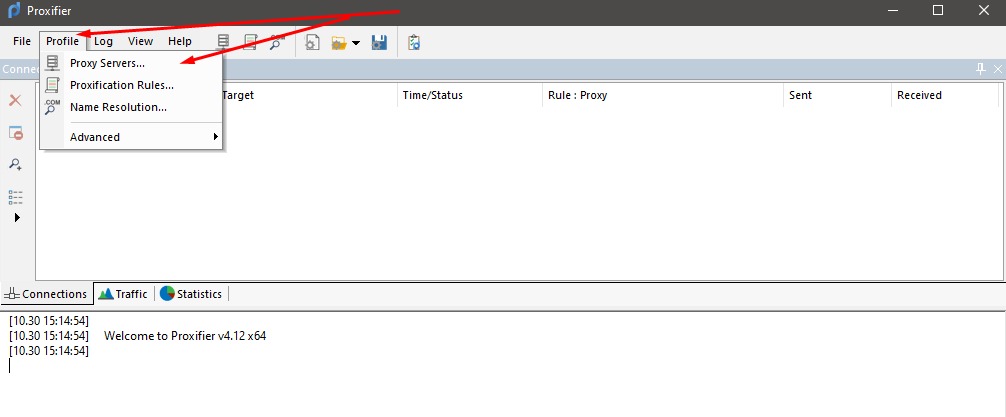
Task: Switch to the Statistics tab
Action: [x=191, y=294]
